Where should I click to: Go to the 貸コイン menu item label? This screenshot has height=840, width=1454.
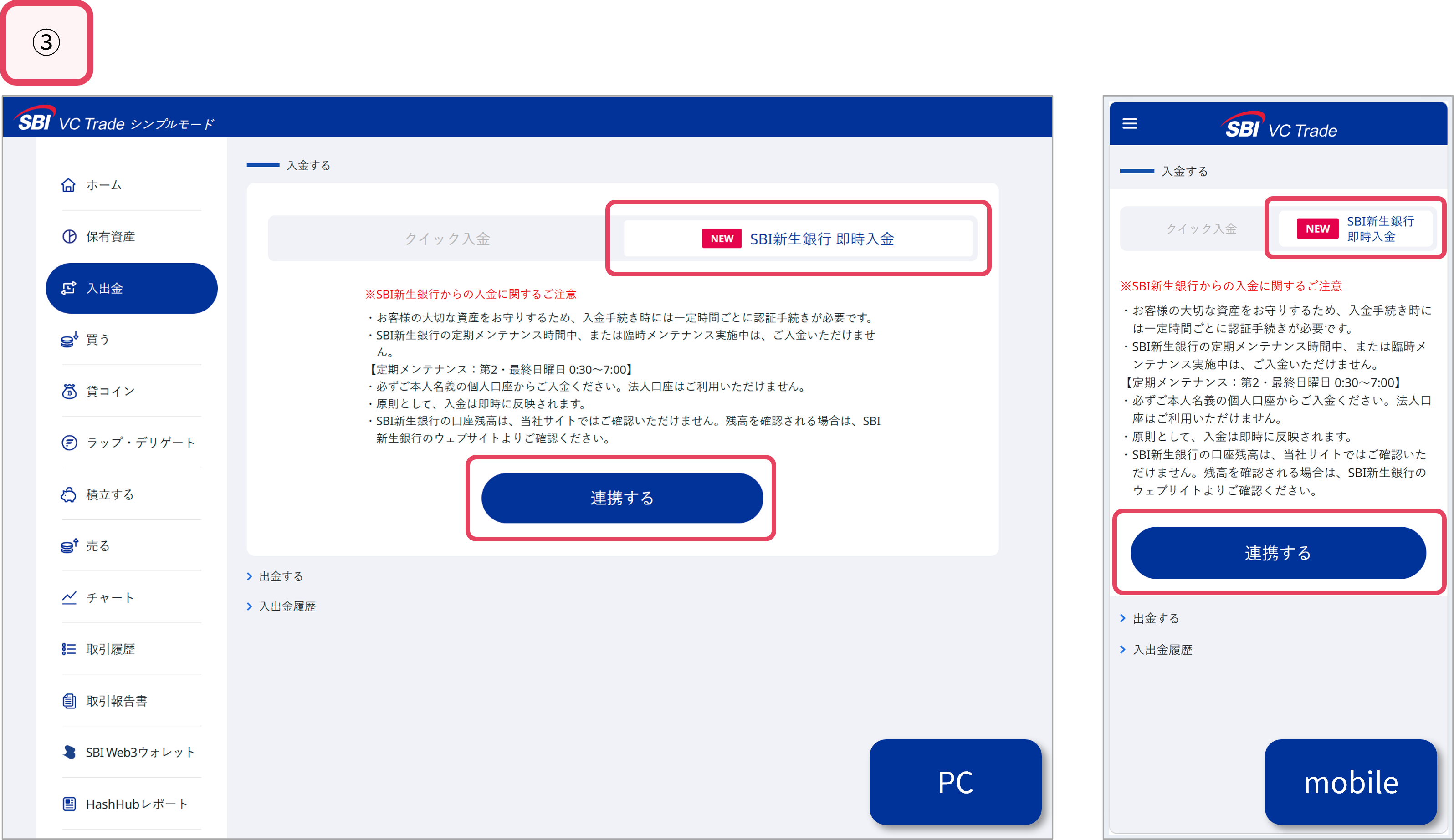[110, 392]
